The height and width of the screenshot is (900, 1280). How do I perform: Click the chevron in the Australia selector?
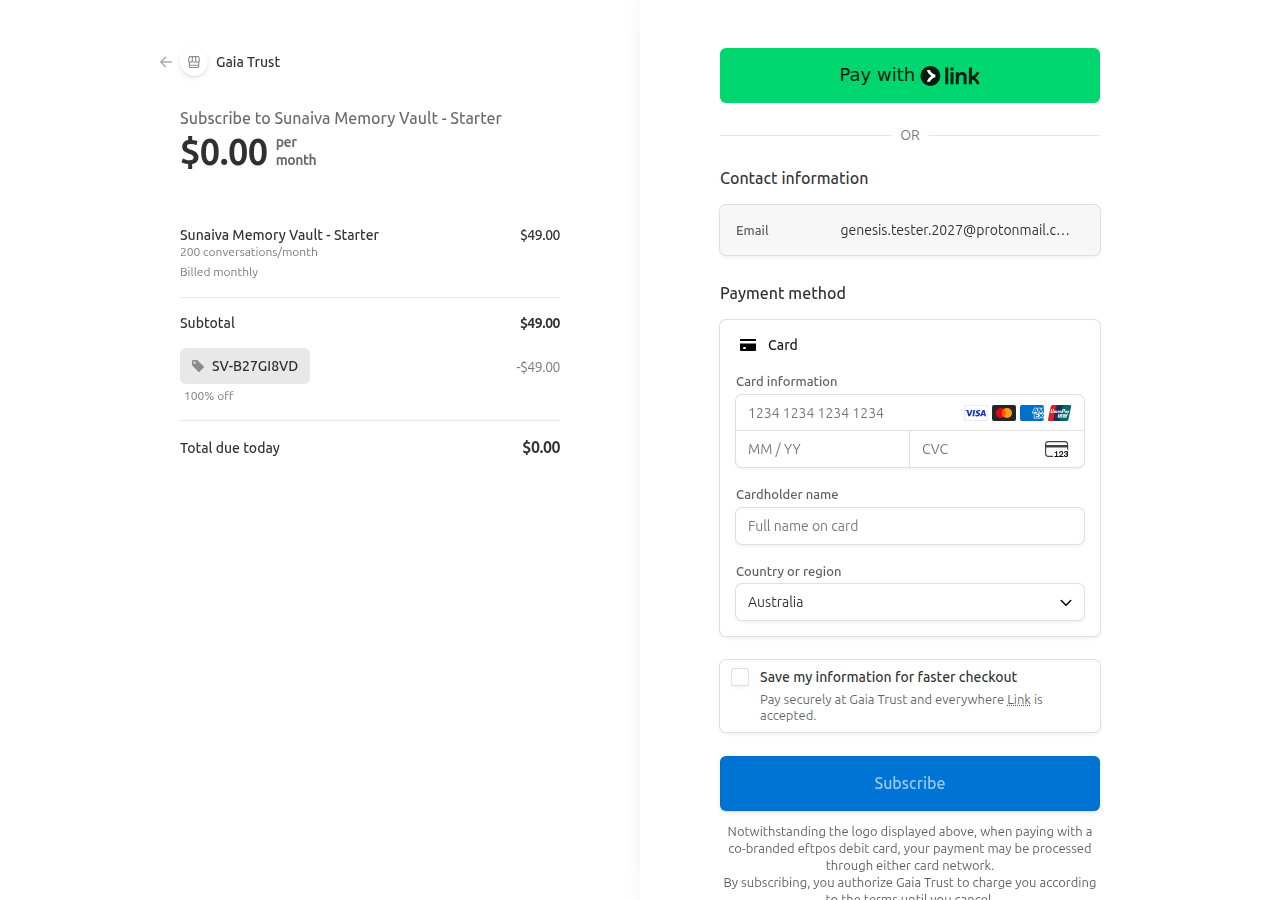(x=1066, y=602)
